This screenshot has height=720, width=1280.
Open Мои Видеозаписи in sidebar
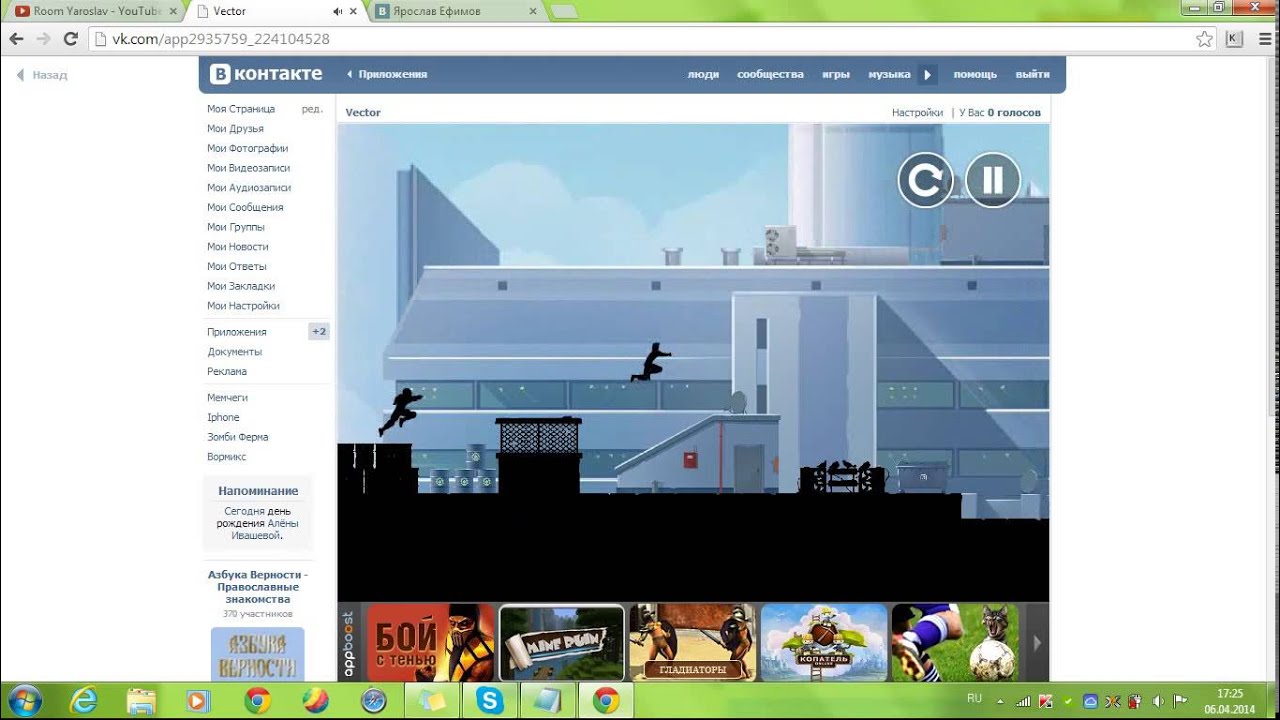(249, 168)
